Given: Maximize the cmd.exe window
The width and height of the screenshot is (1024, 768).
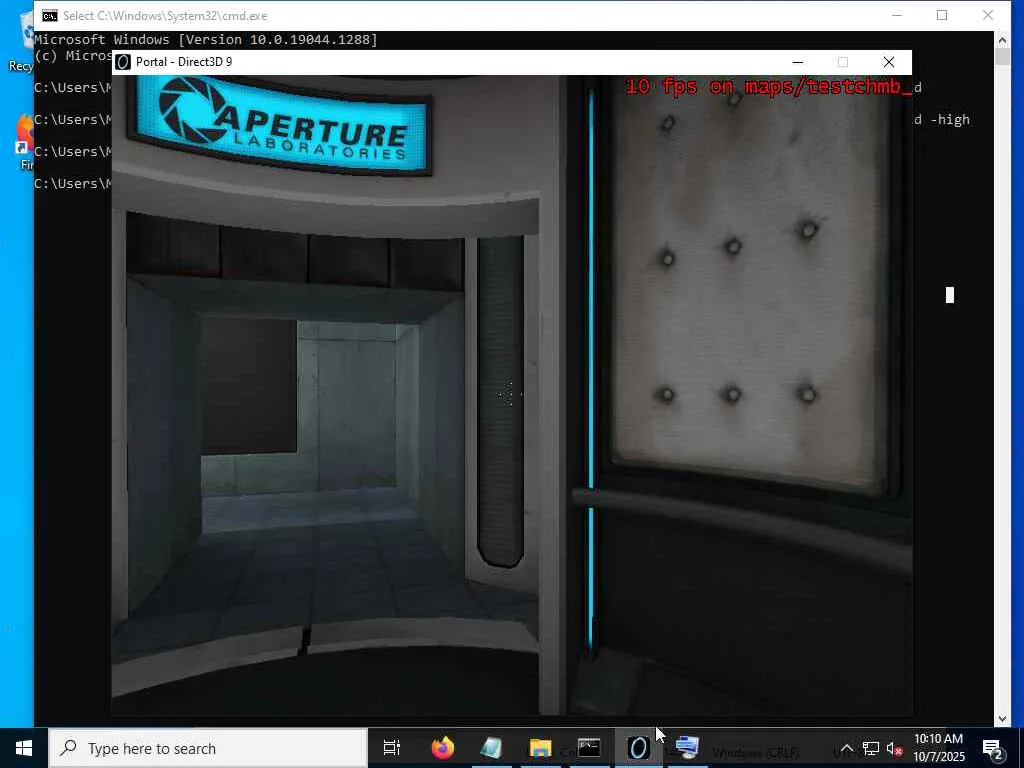Looking at the screenshot, I should tap(942, 15).
